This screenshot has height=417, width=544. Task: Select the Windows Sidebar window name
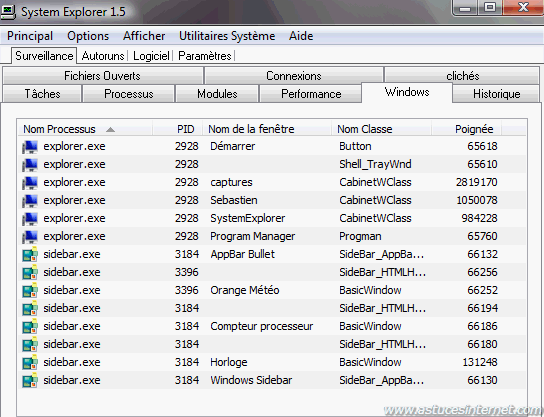251,381
